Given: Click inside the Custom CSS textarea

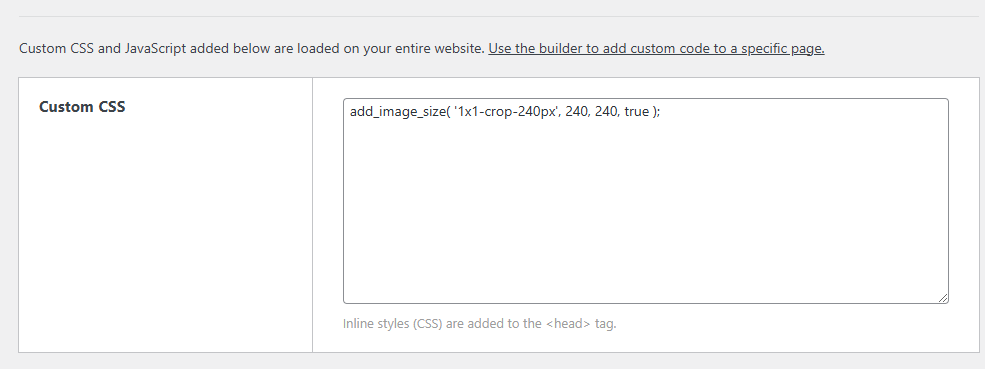Looking at the screenshot, I should [646, 201].
